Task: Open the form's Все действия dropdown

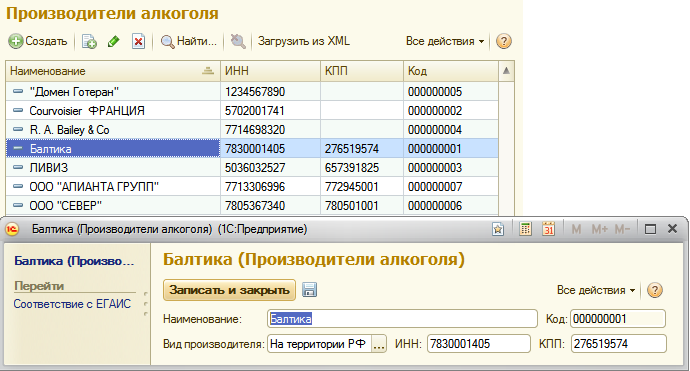Action: (x=596, y=290)
